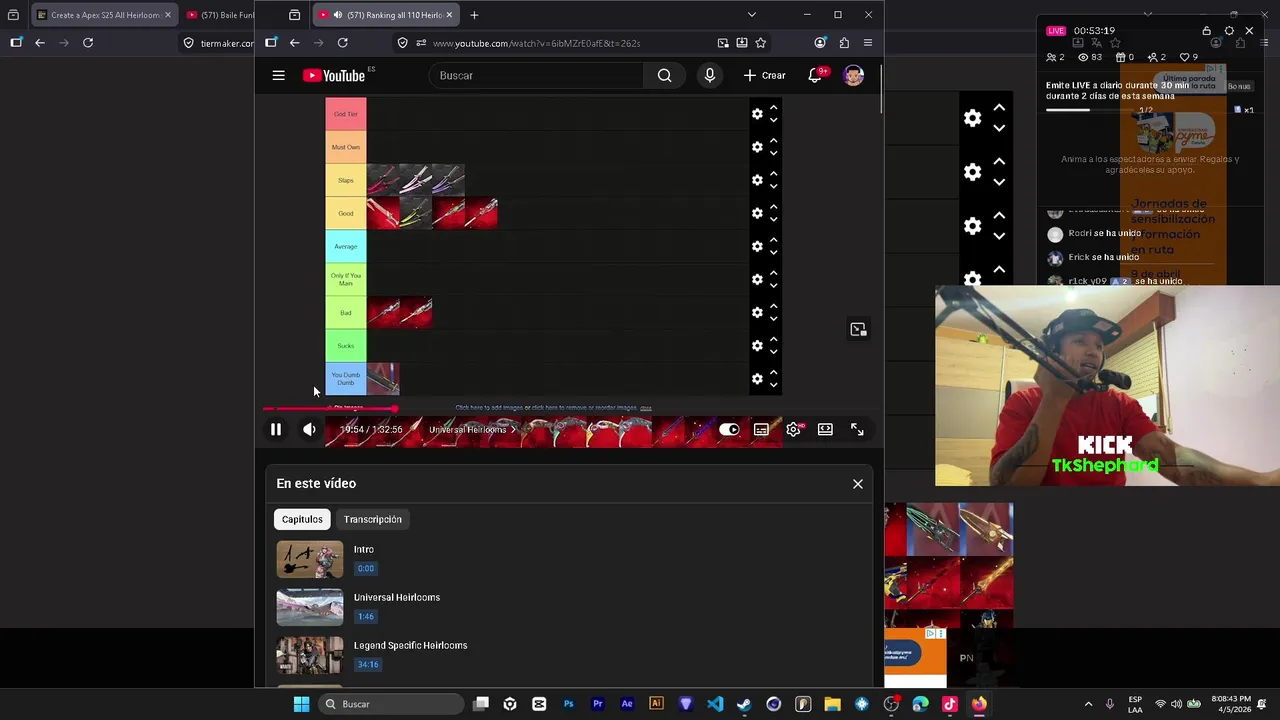Open Visual Studio Code from the taskbar
The image size is (1280, 720).
tap(715, 704)
